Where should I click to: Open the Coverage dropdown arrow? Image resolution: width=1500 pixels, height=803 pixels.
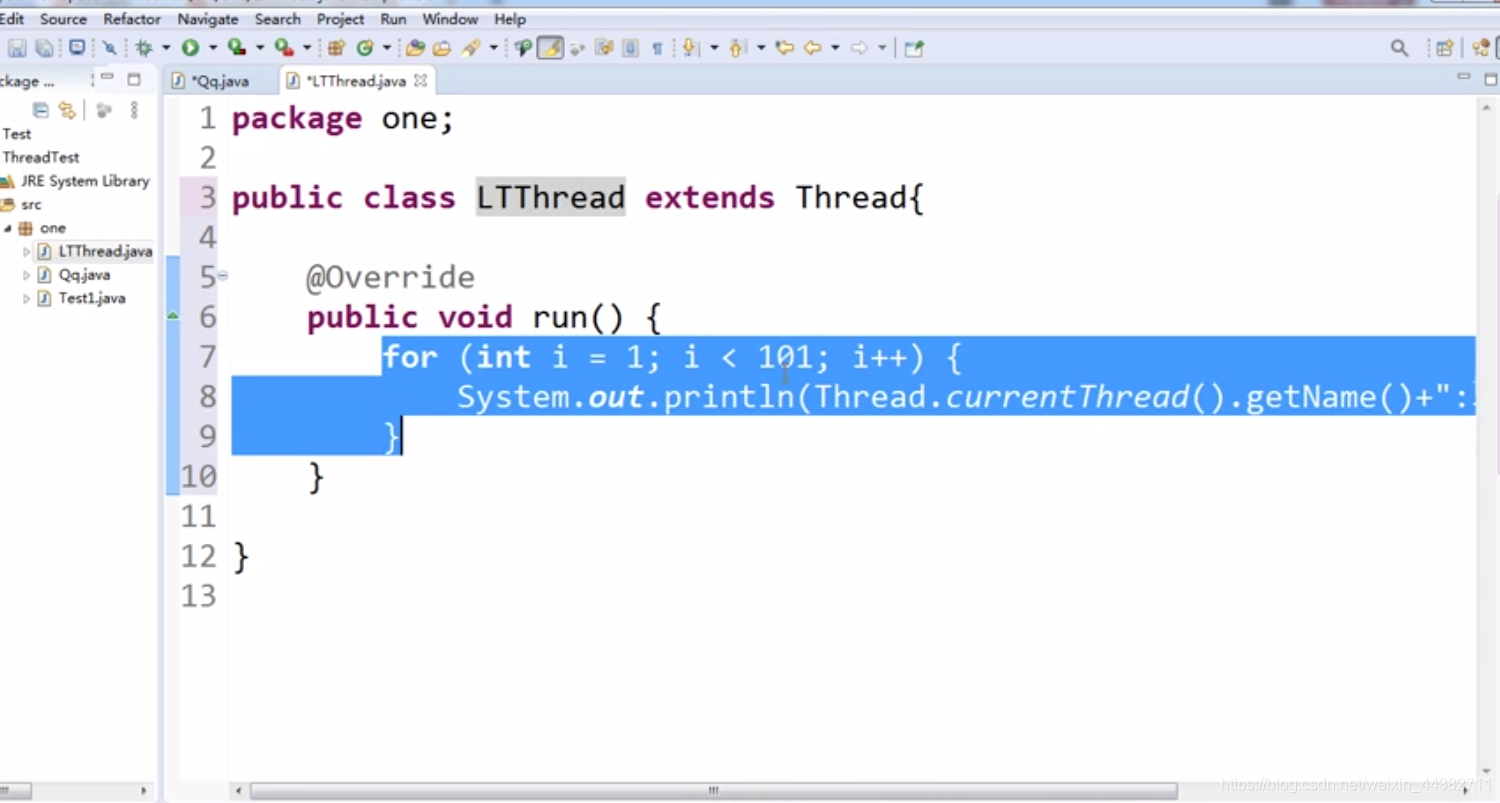coord(259,48)
